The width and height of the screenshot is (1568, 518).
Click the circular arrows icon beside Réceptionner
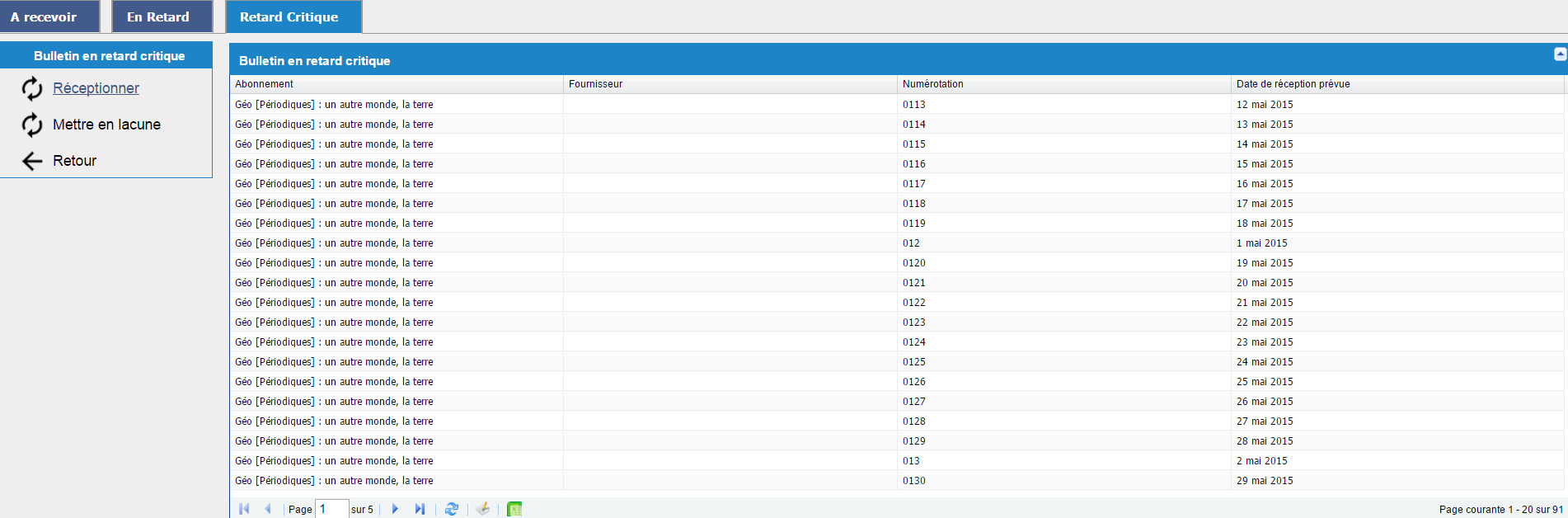[32, 88]
